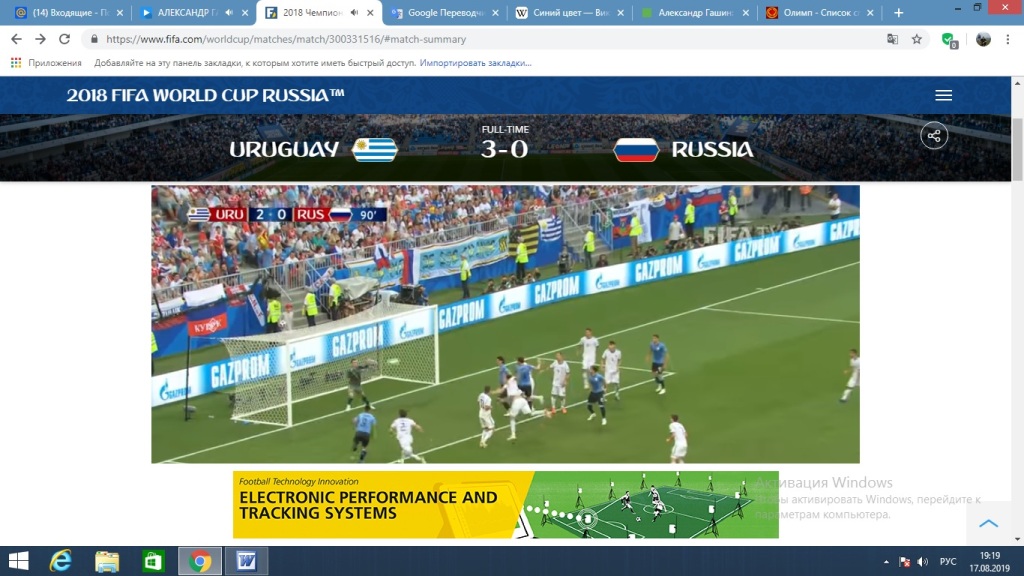Click the share icon on match header

click(934, 136)
